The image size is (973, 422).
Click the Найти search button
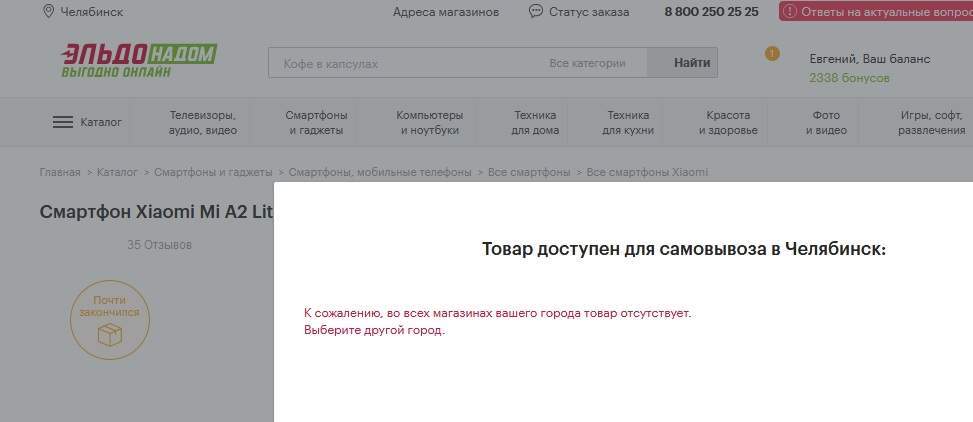click(682, 63)
